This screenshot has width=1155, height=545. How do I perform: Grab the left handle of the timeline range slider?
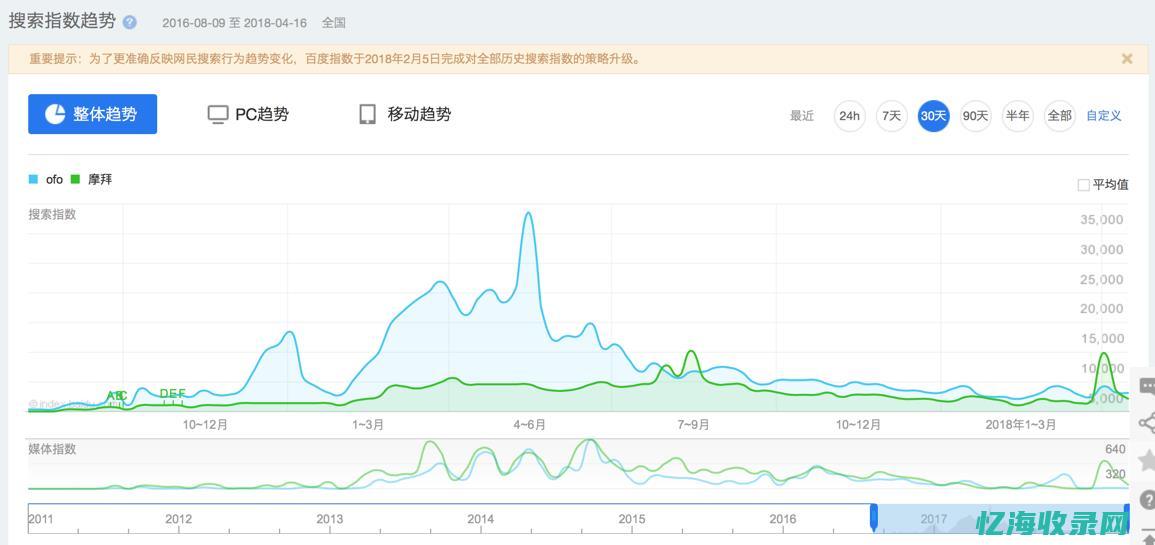[x=874, y=517]
